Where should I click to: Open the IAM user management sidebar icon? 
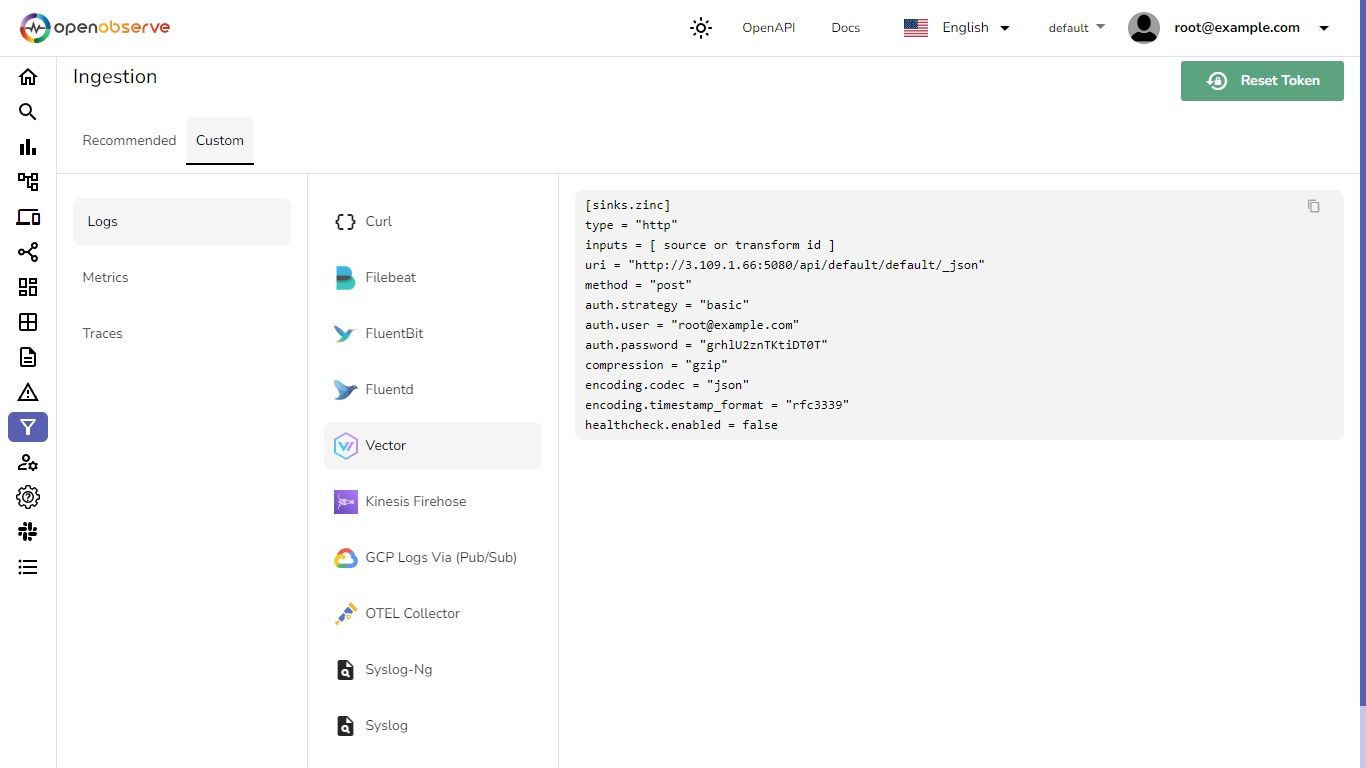tap(27, 462)
